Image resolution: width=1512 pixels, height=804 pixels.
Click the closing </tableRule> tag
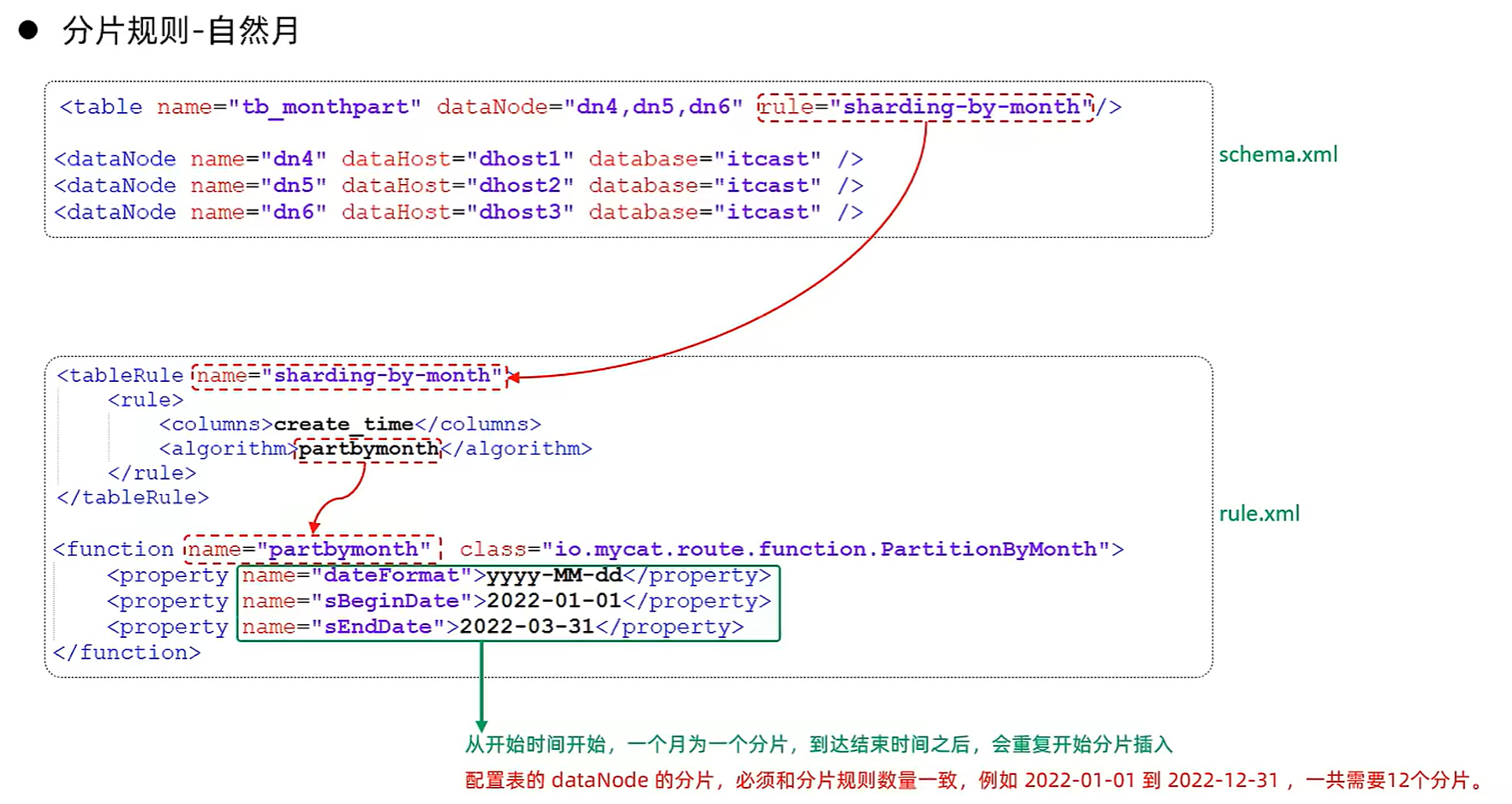[133, 497]
